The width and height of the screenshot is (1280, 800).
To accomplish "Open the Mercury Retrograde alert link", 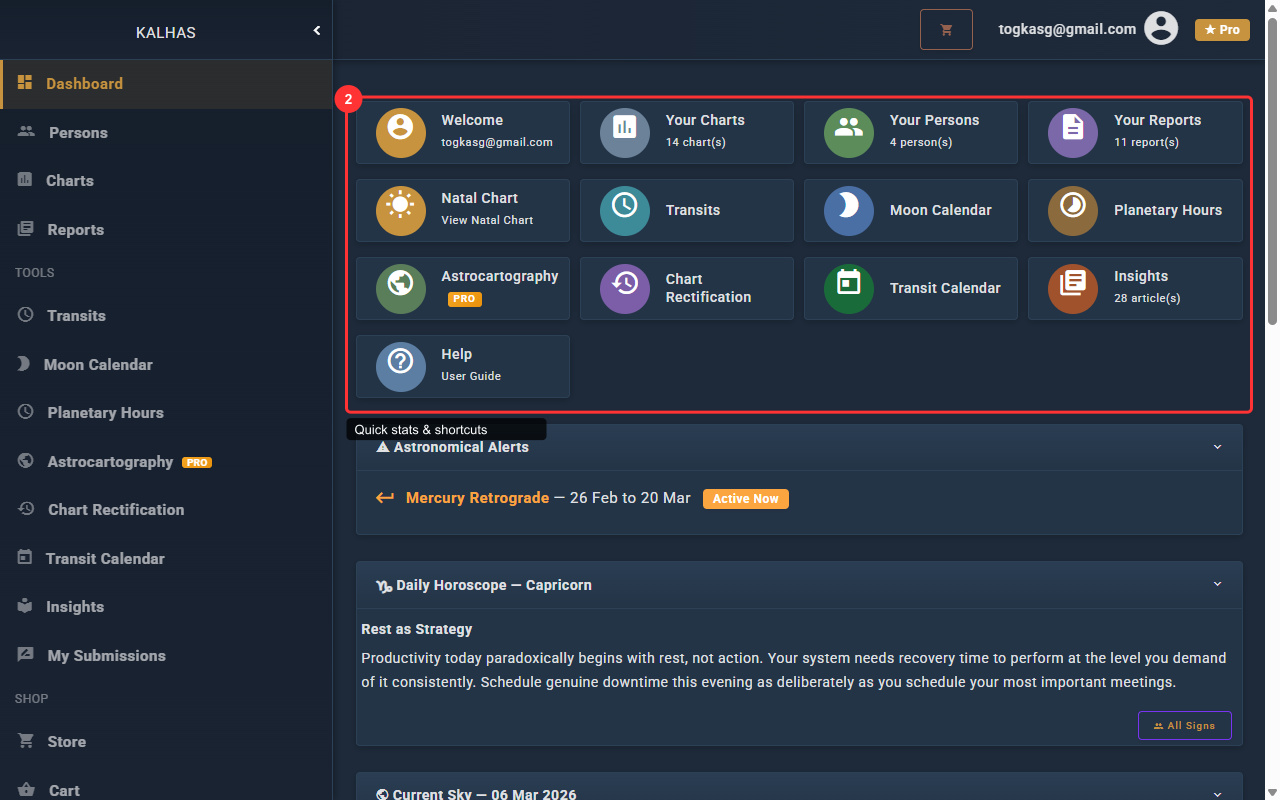I will pyautogui.click(x=477, y=498).
